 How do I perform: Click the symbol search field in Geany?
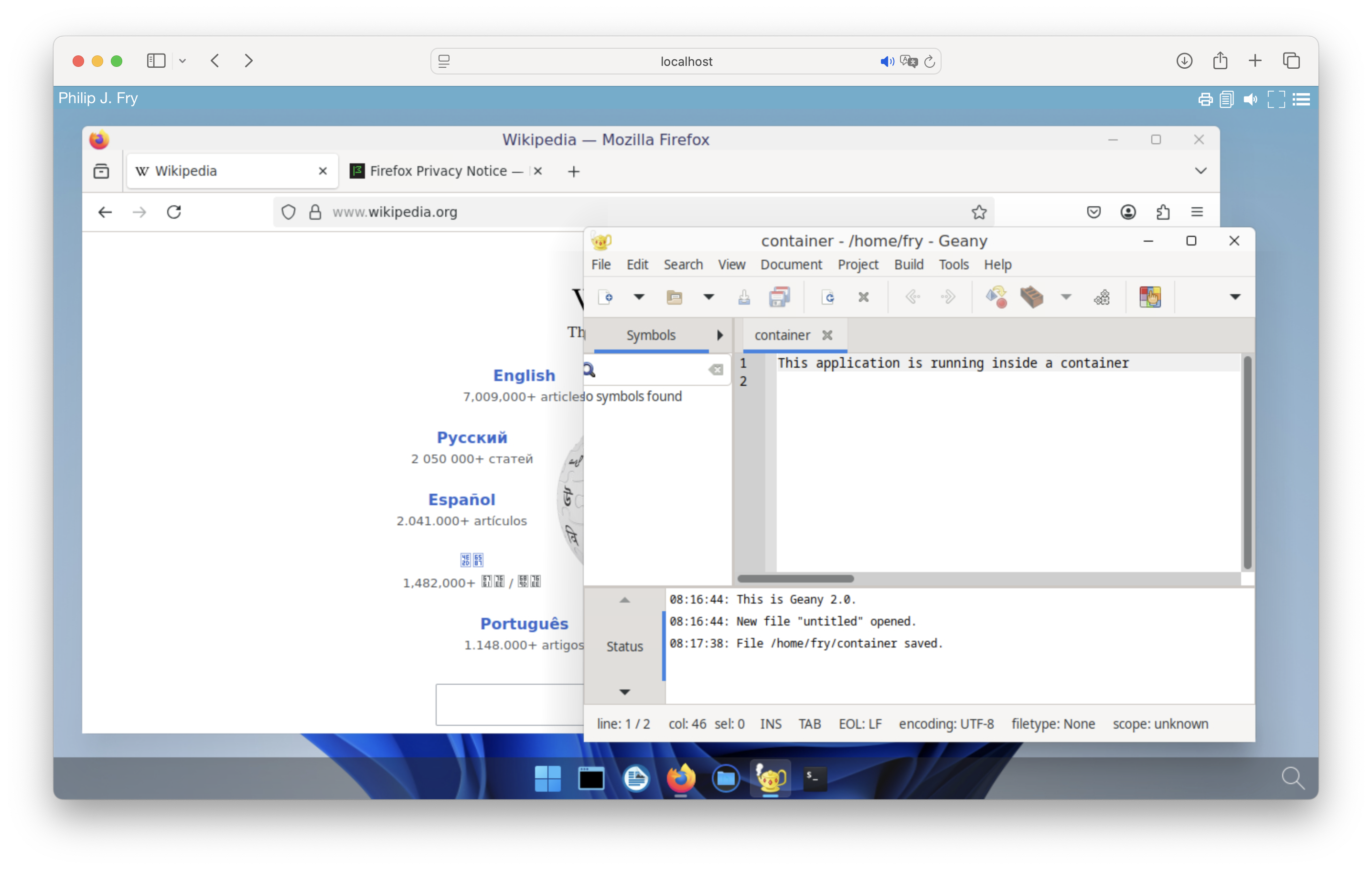point(650,370)
